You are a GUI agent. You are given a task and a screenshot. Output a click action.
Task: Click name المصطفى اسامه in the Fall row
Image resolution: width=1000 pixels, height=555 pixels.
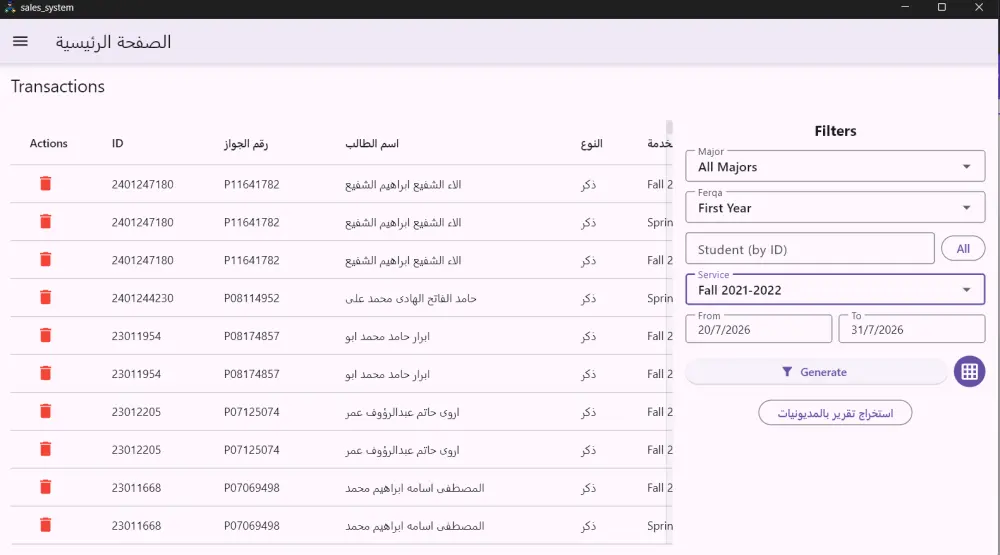pos(415,487)
